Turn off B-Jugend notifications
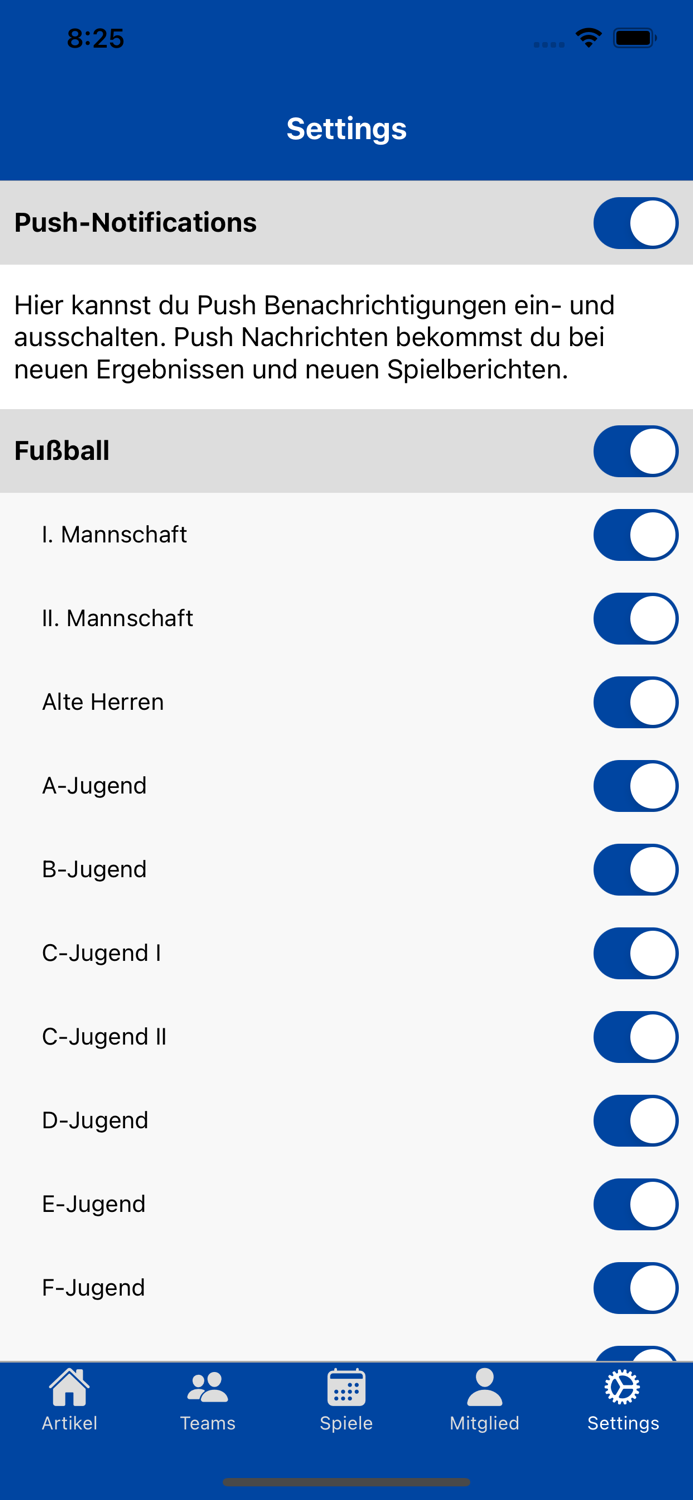 click(x=635, y=870)
